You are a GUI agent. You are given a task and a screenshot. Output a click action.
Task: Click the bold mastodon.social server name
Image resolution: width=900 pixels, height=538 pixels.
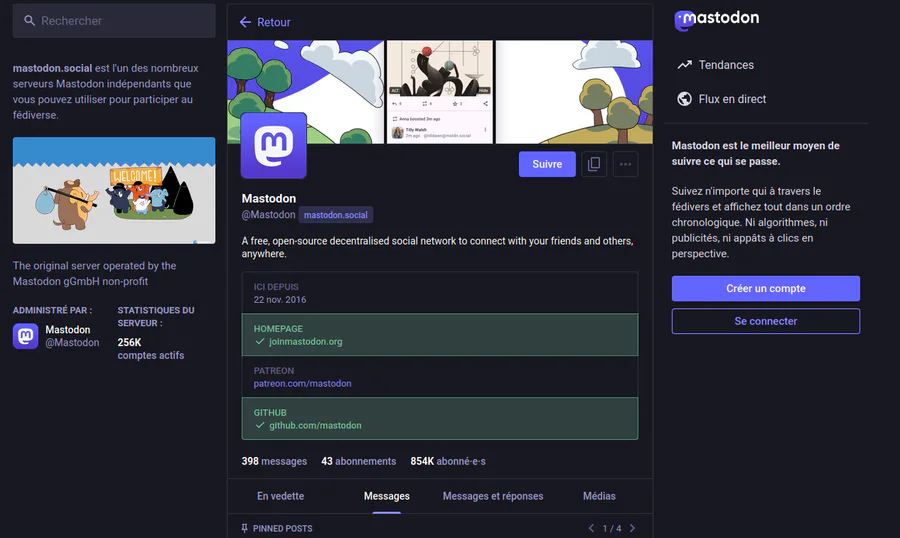[52, 68]
